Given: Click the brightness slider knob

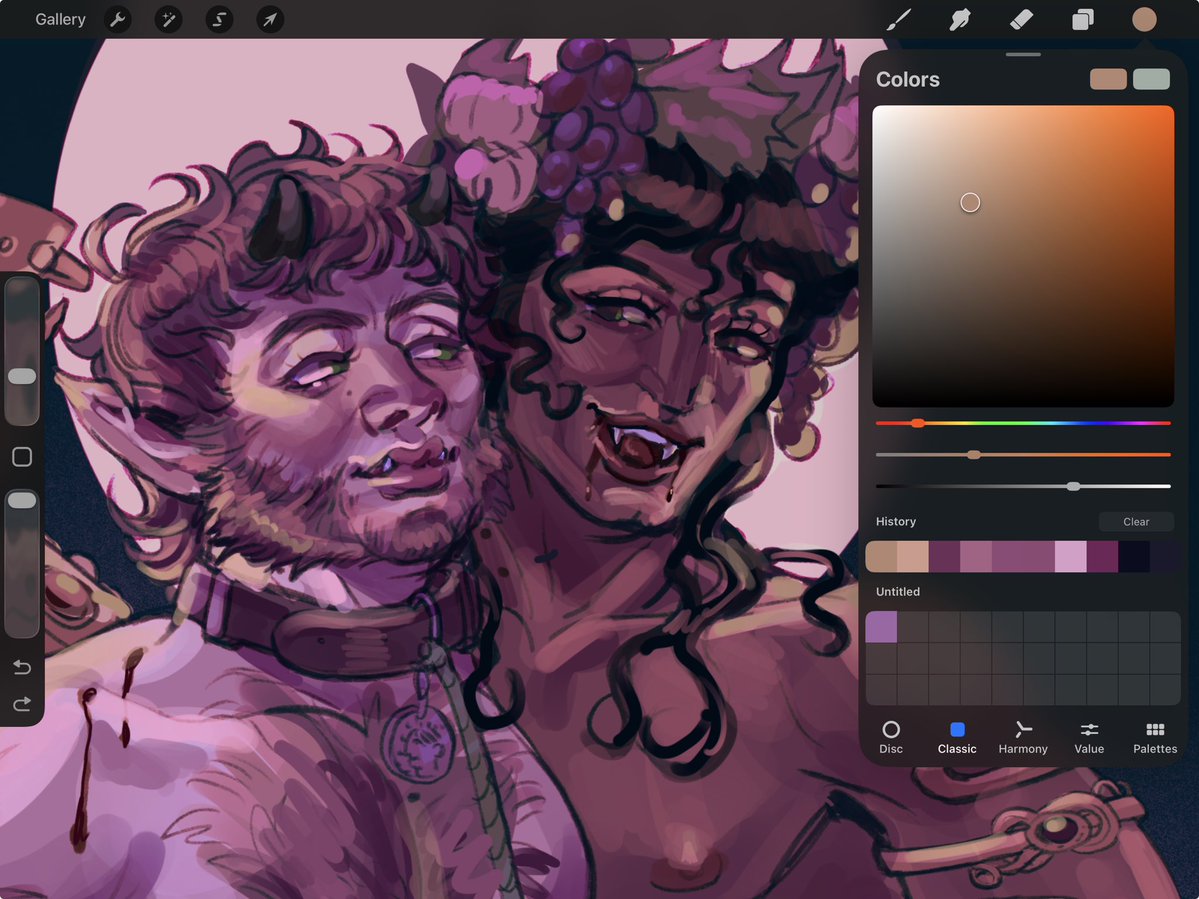Looking at the screenshot, I should pyautogui.click(x=1074, y=486).
